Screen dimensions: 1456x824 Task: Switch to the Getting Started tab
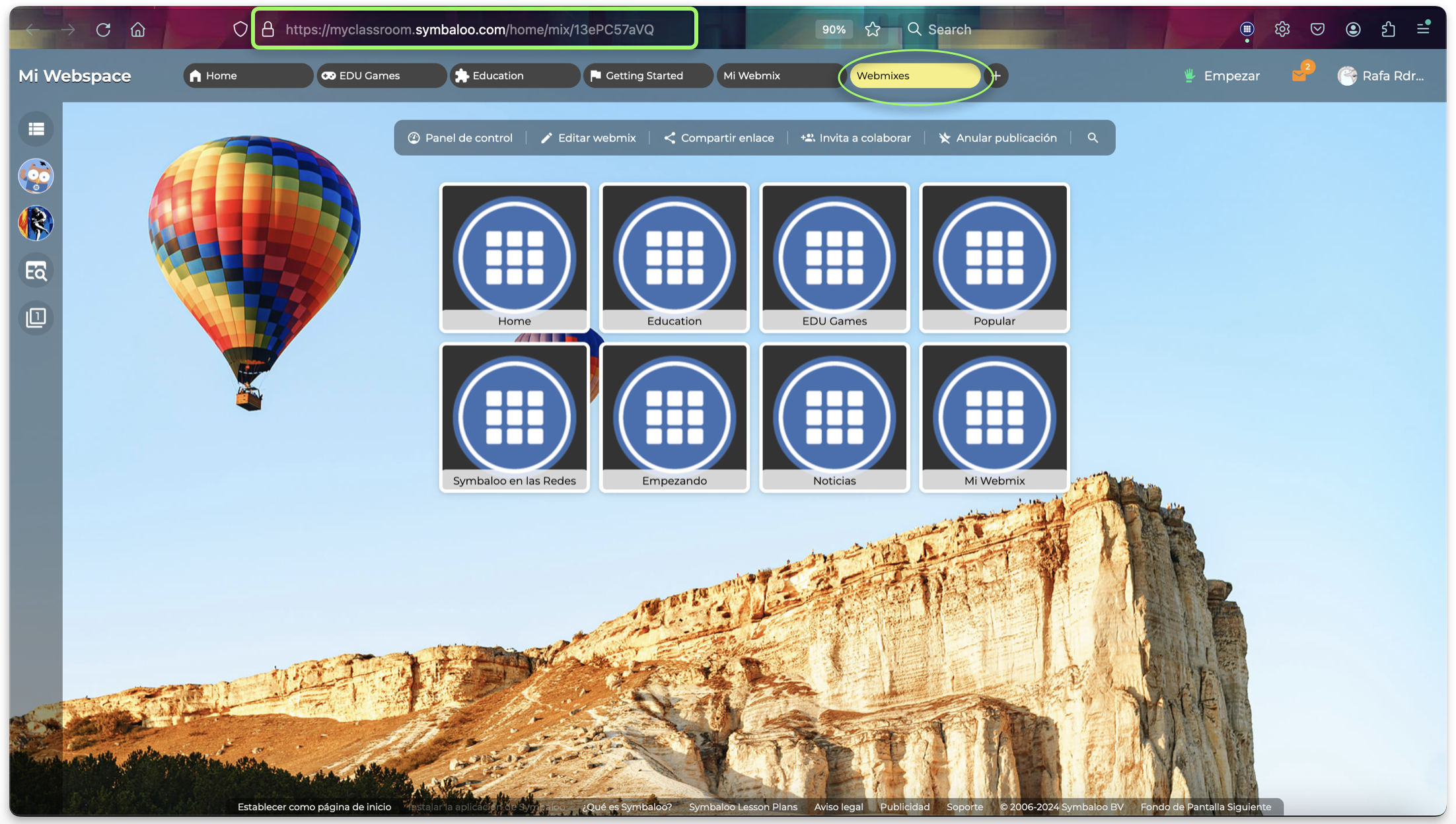tap(648, 75)
